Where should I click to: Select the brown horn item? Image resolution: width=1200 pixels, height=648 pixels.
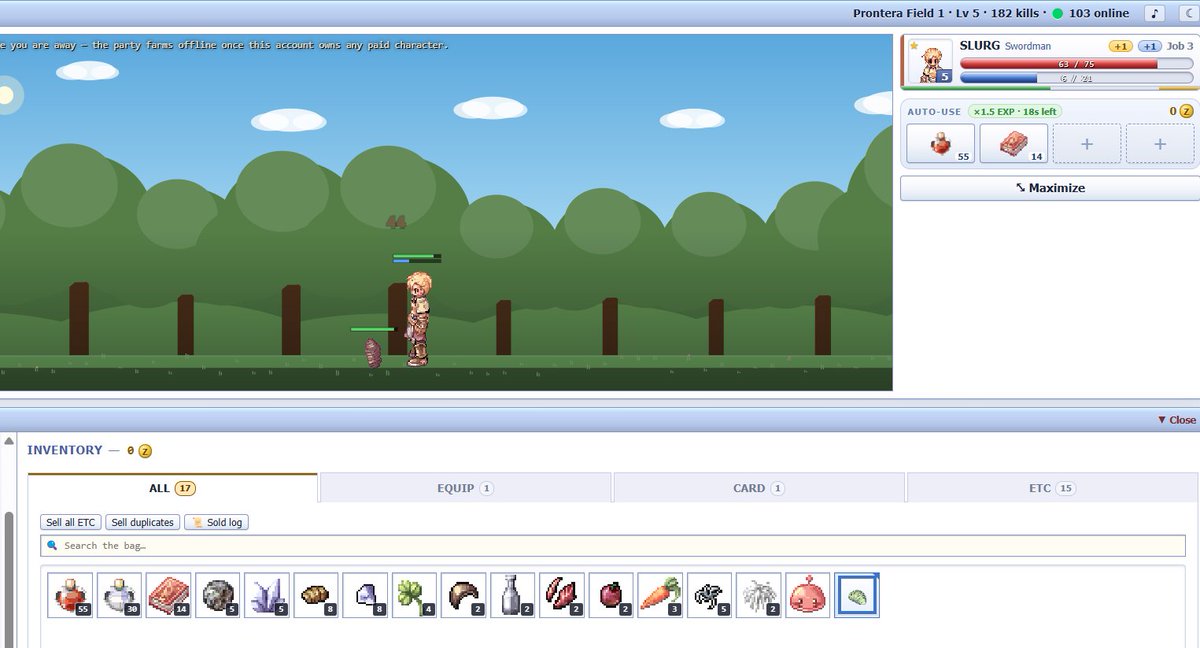[463, 595]
